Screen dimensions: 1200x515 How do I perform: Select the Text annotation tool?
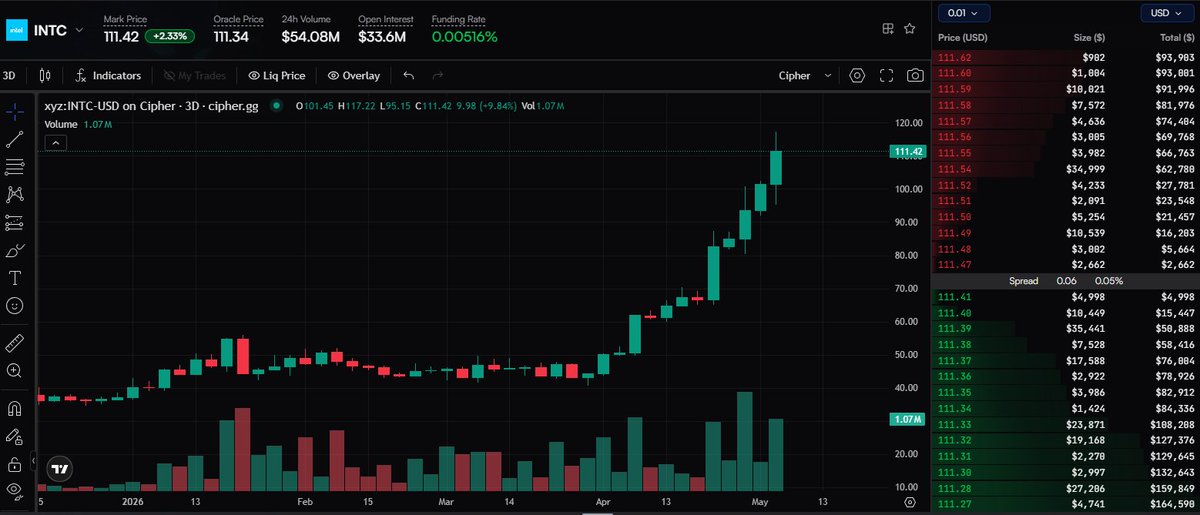[x=14, y=277]
